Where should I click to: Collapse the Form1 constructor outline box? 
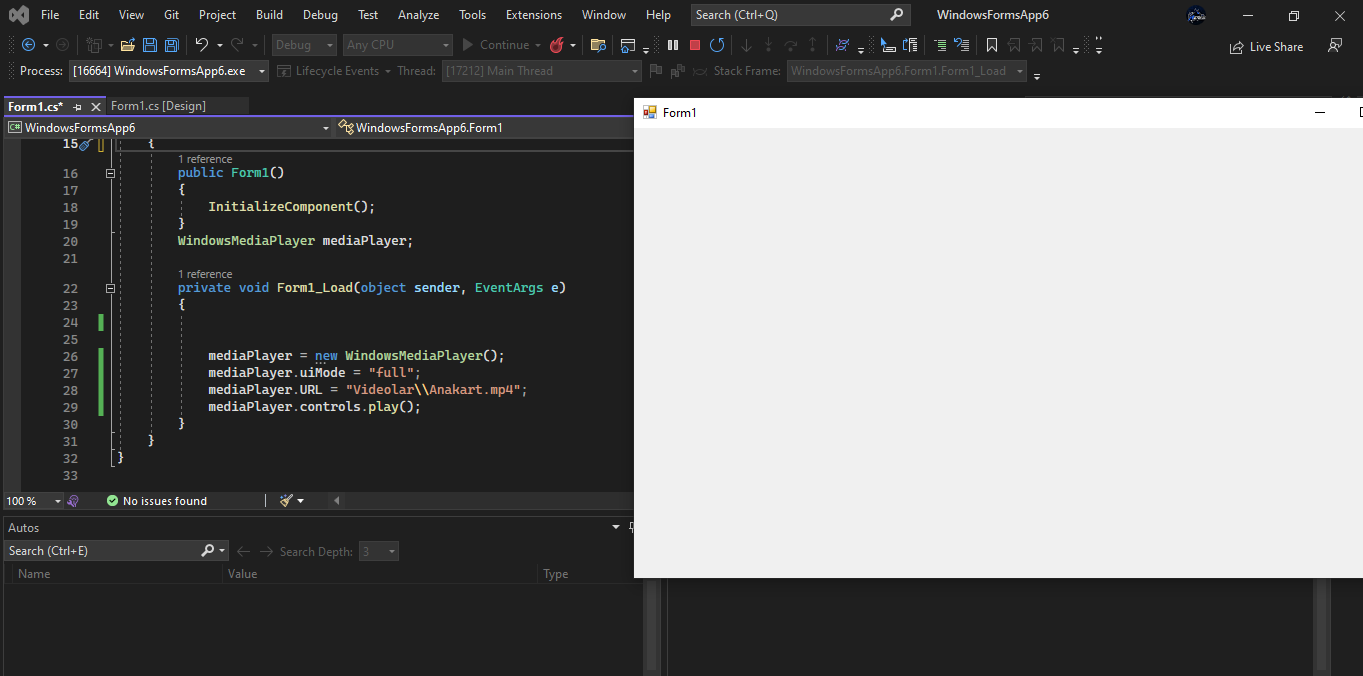[111, 173]
